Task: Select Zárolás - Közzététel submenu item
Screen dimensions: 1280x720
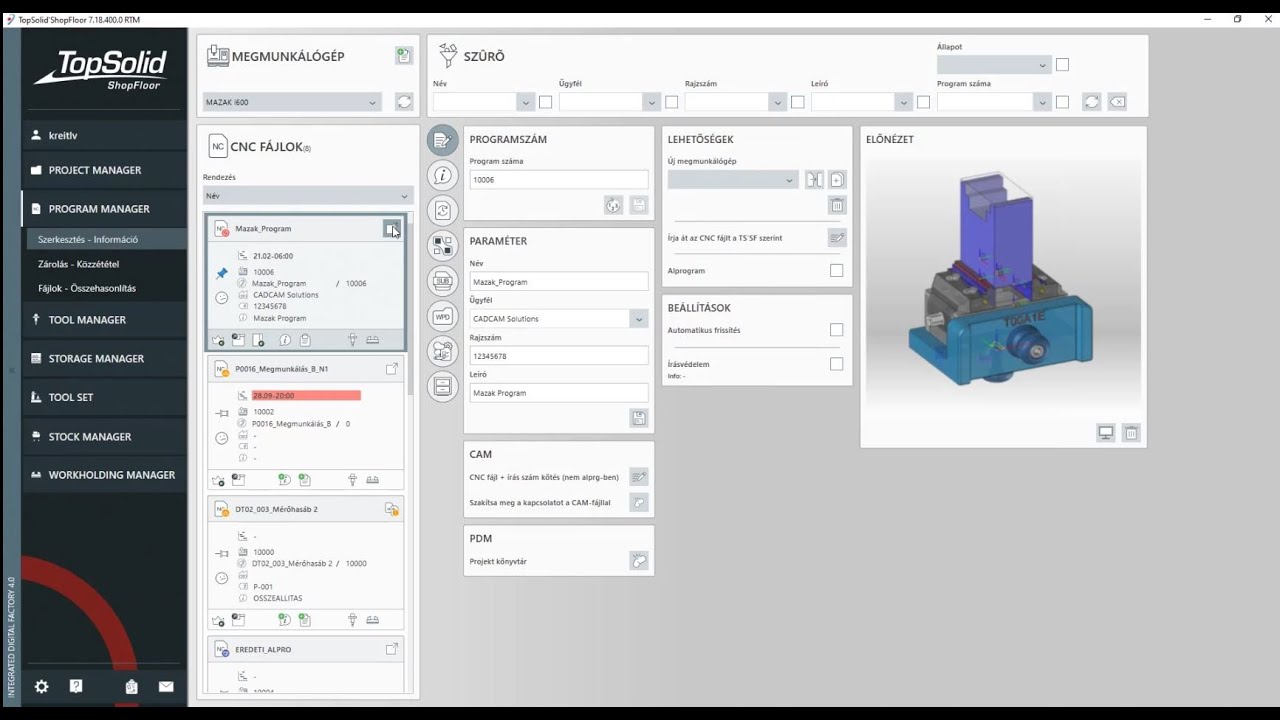Action: click(x=106, y=264)
